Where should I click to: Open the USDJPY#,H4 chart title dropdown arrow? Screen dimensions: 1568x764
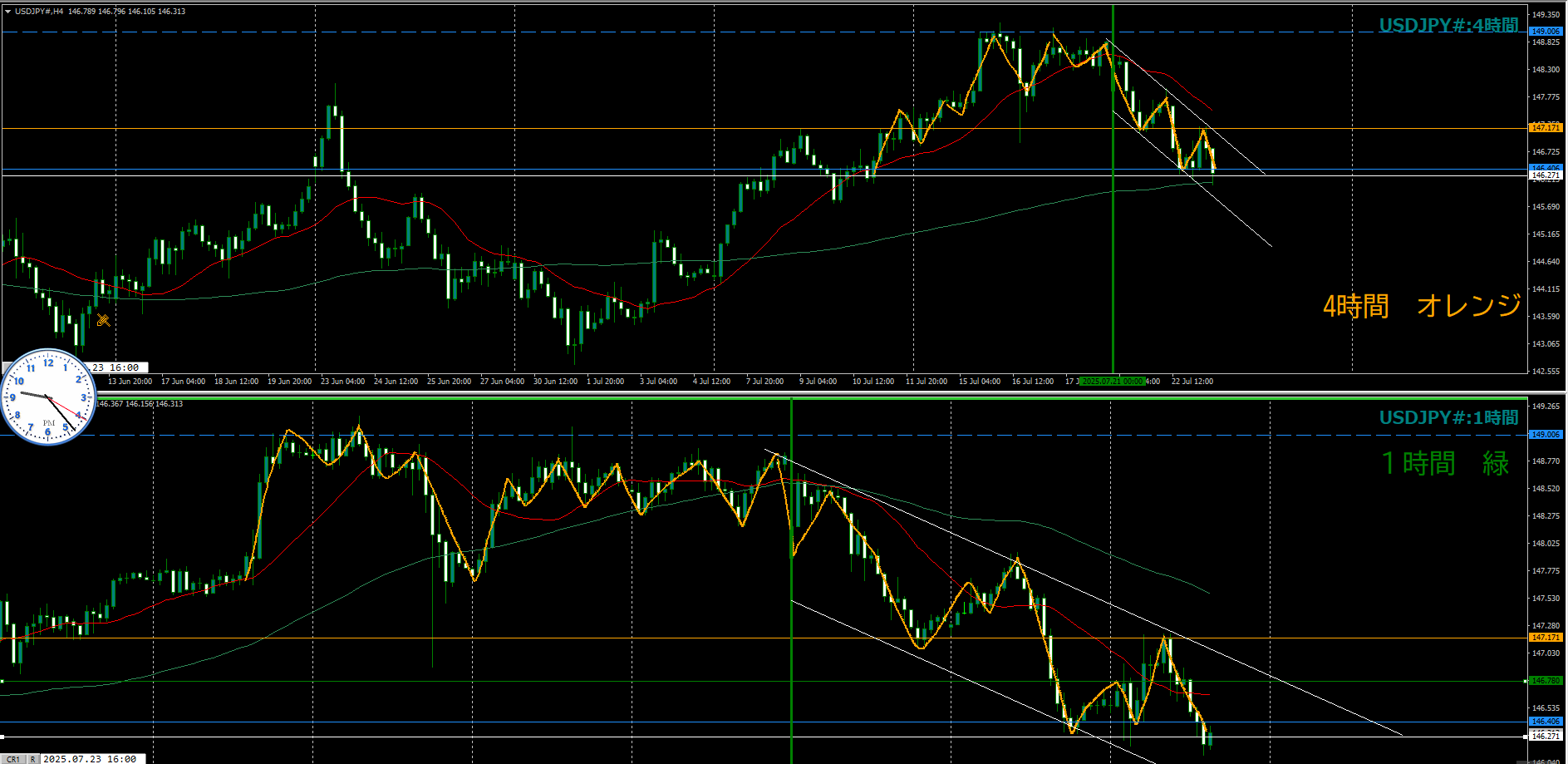[x=7, y=12]
